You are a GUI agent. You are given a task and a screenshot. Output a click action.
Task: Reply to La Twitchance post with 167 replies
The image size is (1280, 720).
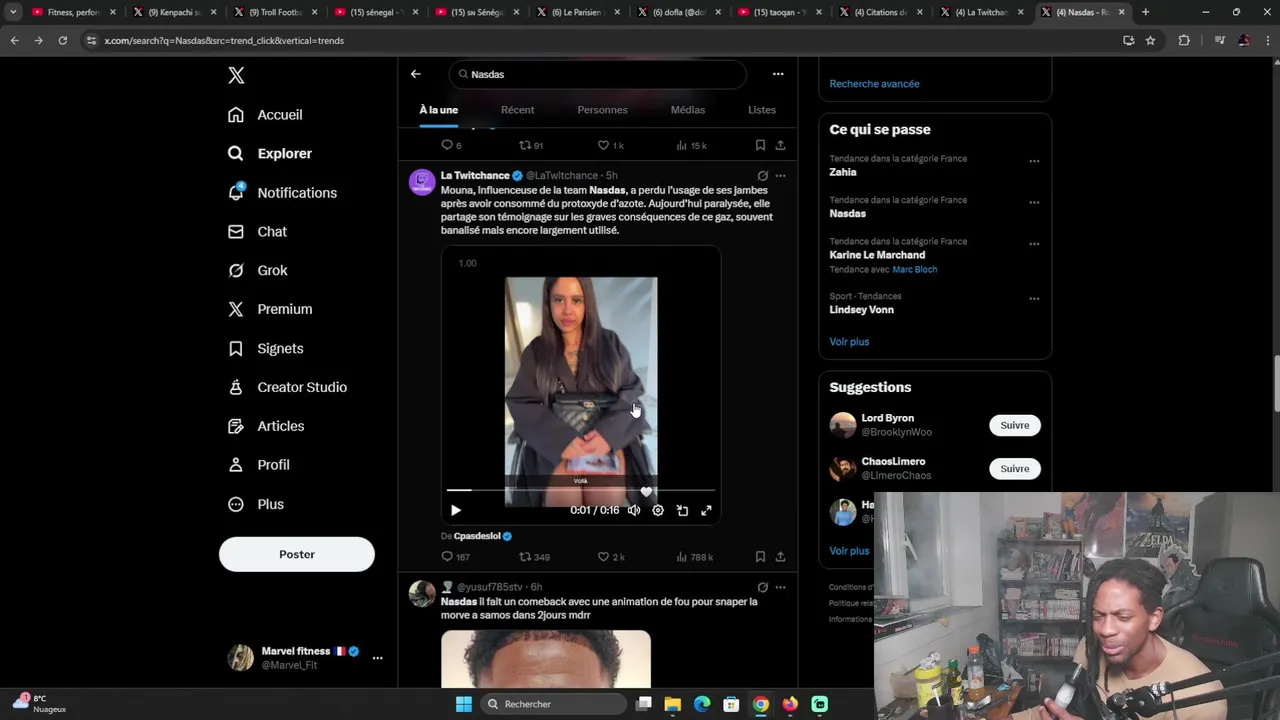(456, 557)
